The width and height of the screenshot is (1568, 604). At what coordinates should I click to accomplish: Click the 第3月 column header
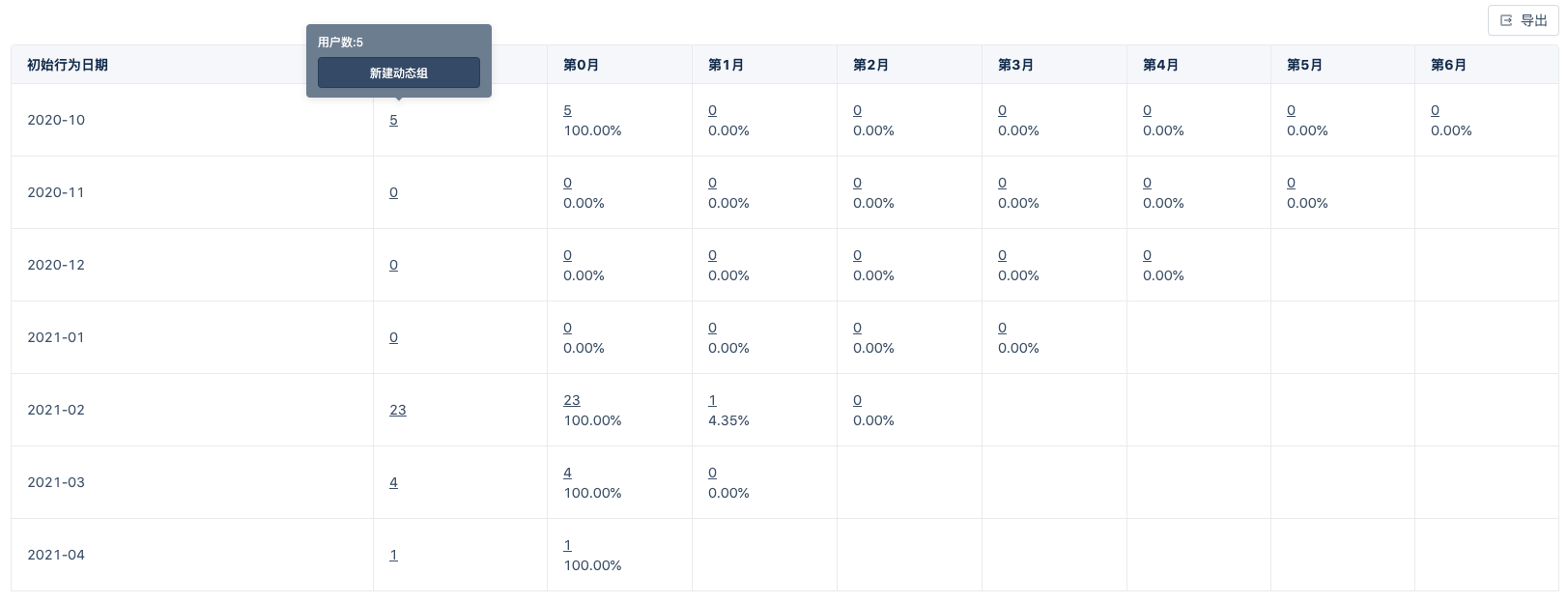(x=1015, y=65)
